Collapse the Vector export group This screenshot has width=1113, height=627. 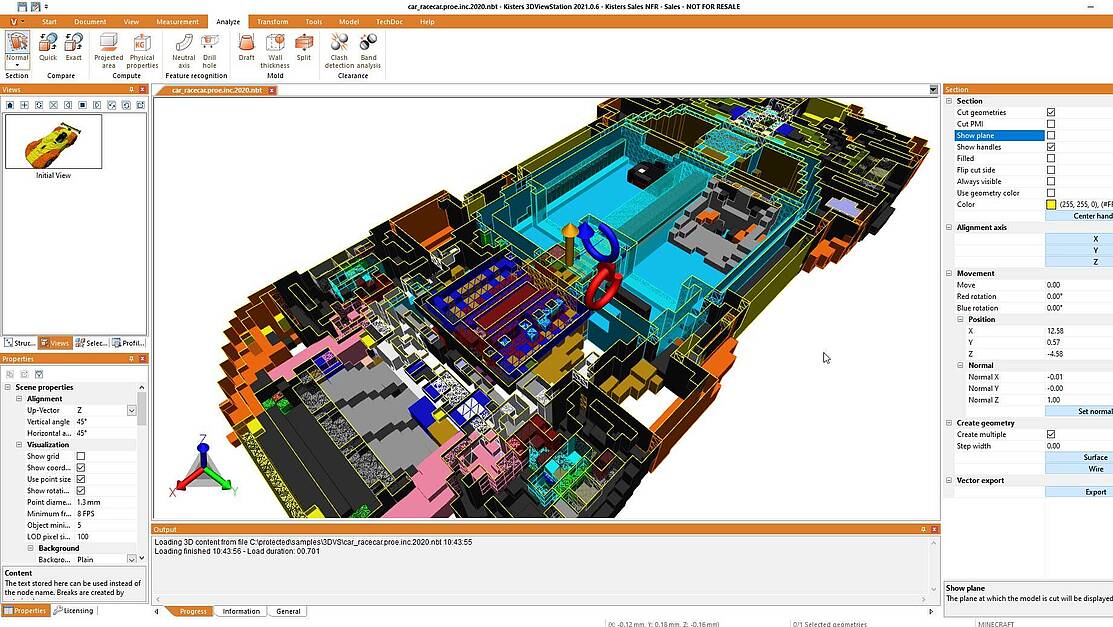tap(949, 480)
